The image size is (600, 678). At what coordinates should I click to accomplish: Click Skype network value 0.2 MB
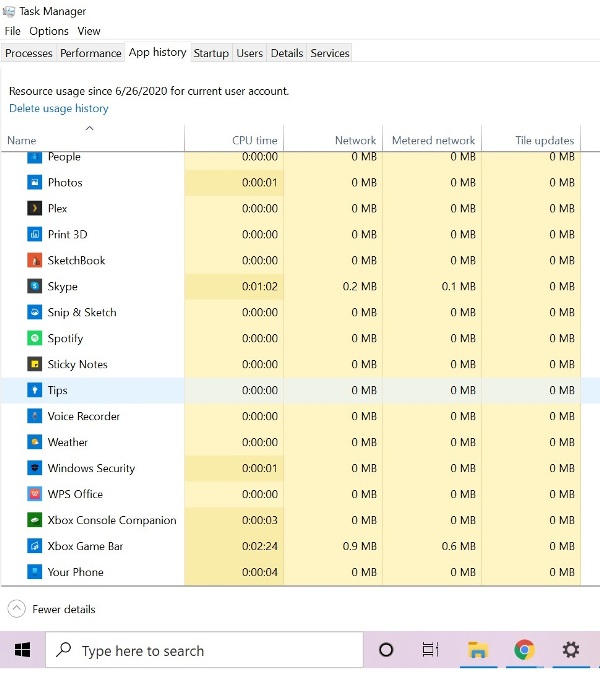359,286
